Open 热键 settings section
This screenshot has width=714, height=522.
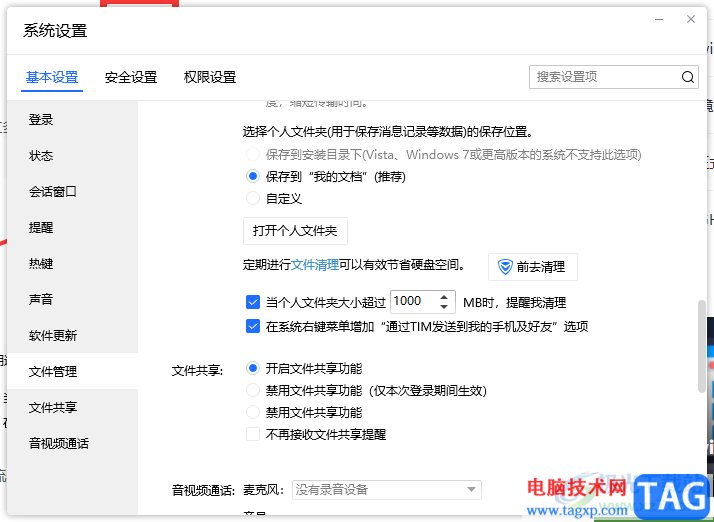point(72,264)
